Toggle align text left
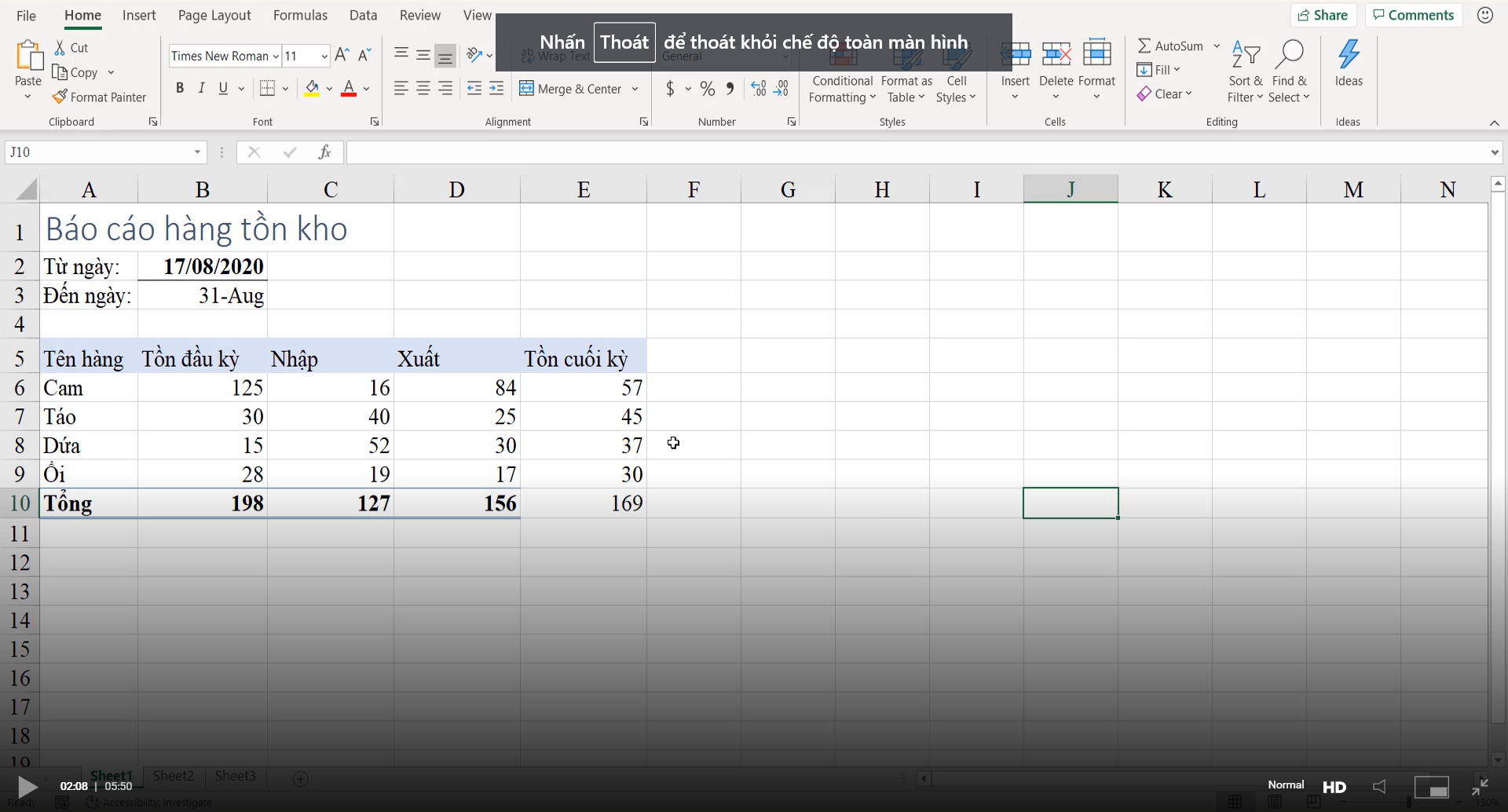This screenshot has width=1508, height=812. click(401, 89)
